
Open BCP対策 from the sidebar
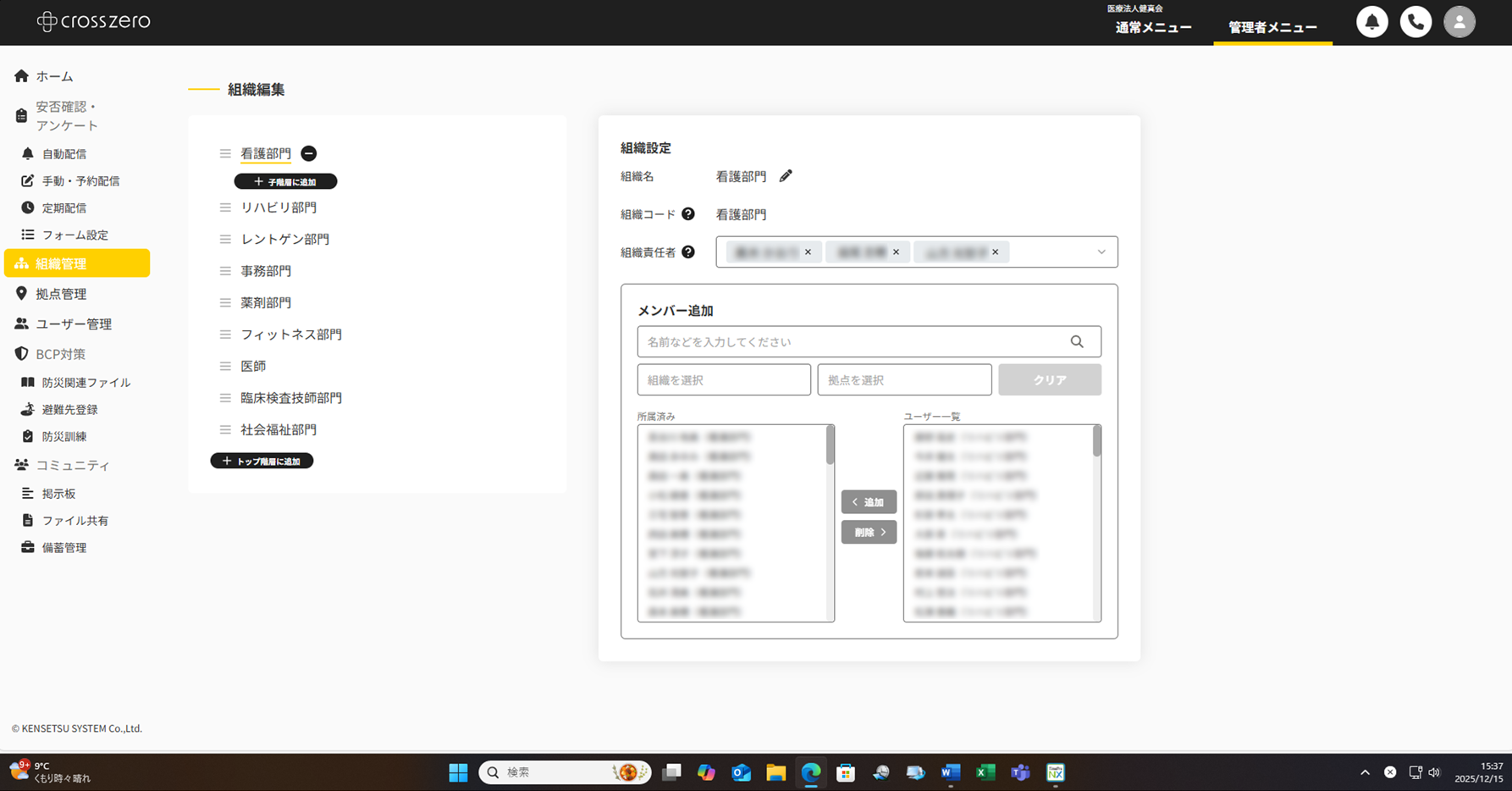[x=59, y=353]
